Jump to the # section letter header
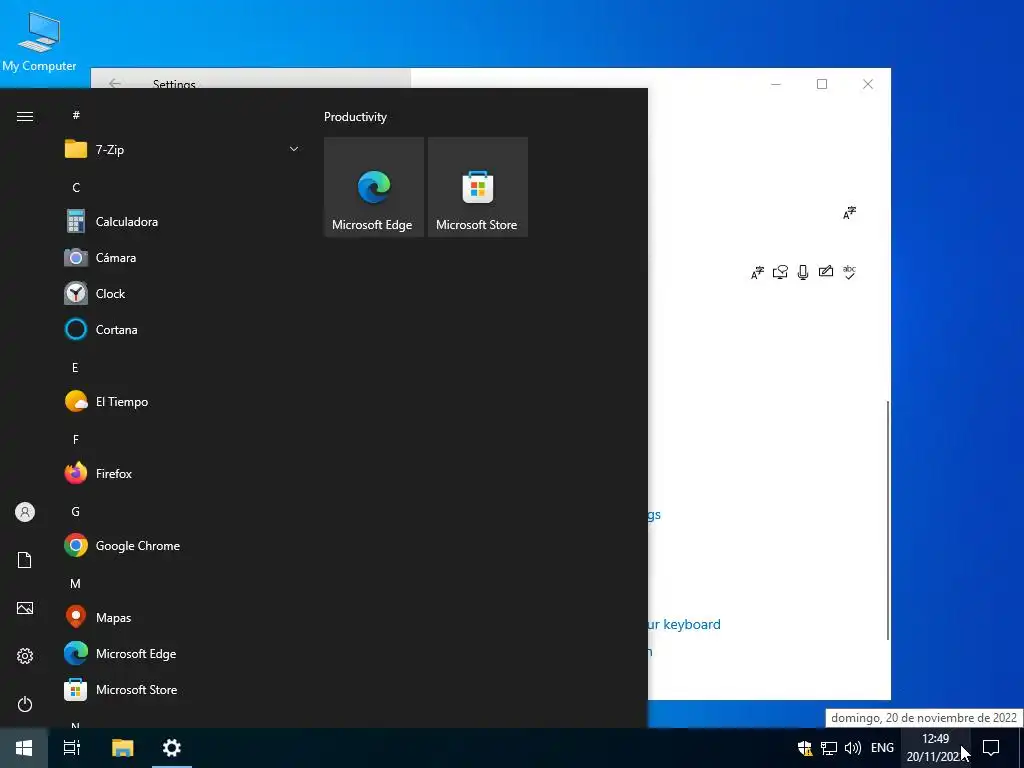Screen dimensions: 1024x768 pyautogui.click(x=76, y=116)
